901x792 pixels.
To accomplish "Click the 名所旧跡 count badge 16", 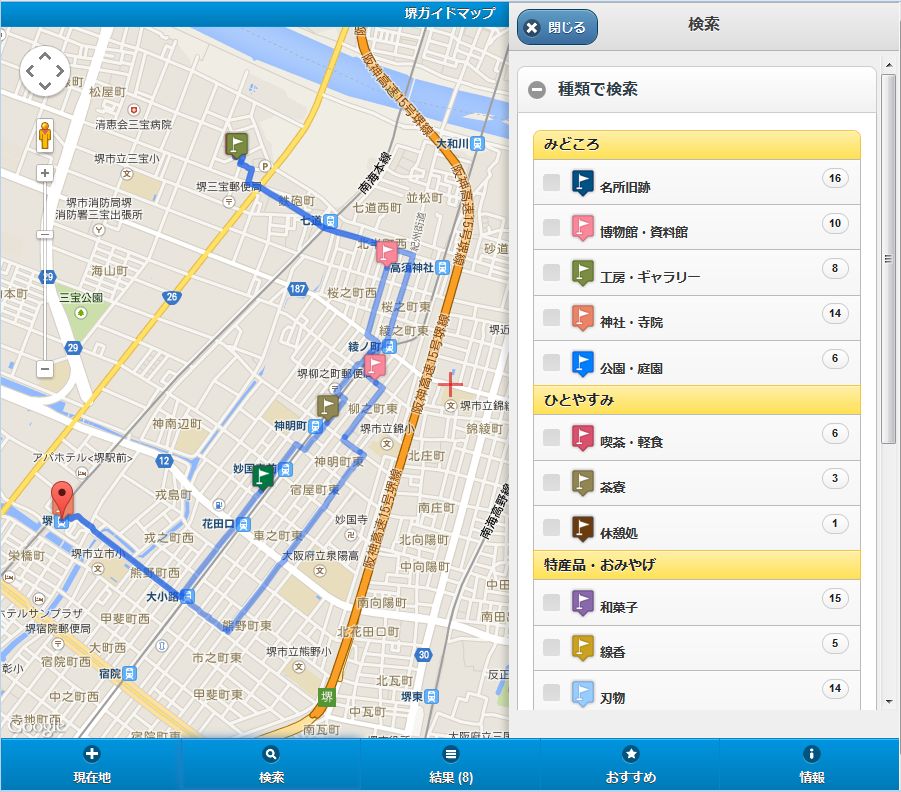I will 835,178.
